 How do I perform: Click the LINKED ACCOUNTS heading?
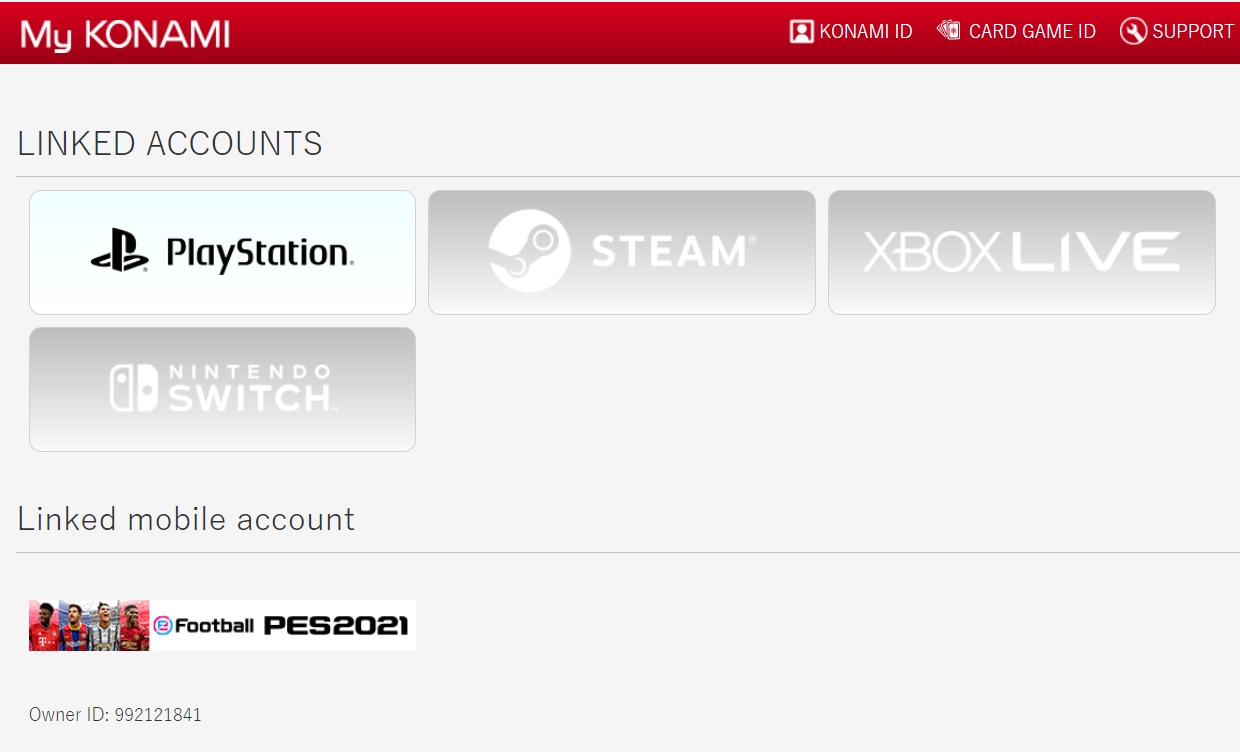170,144
